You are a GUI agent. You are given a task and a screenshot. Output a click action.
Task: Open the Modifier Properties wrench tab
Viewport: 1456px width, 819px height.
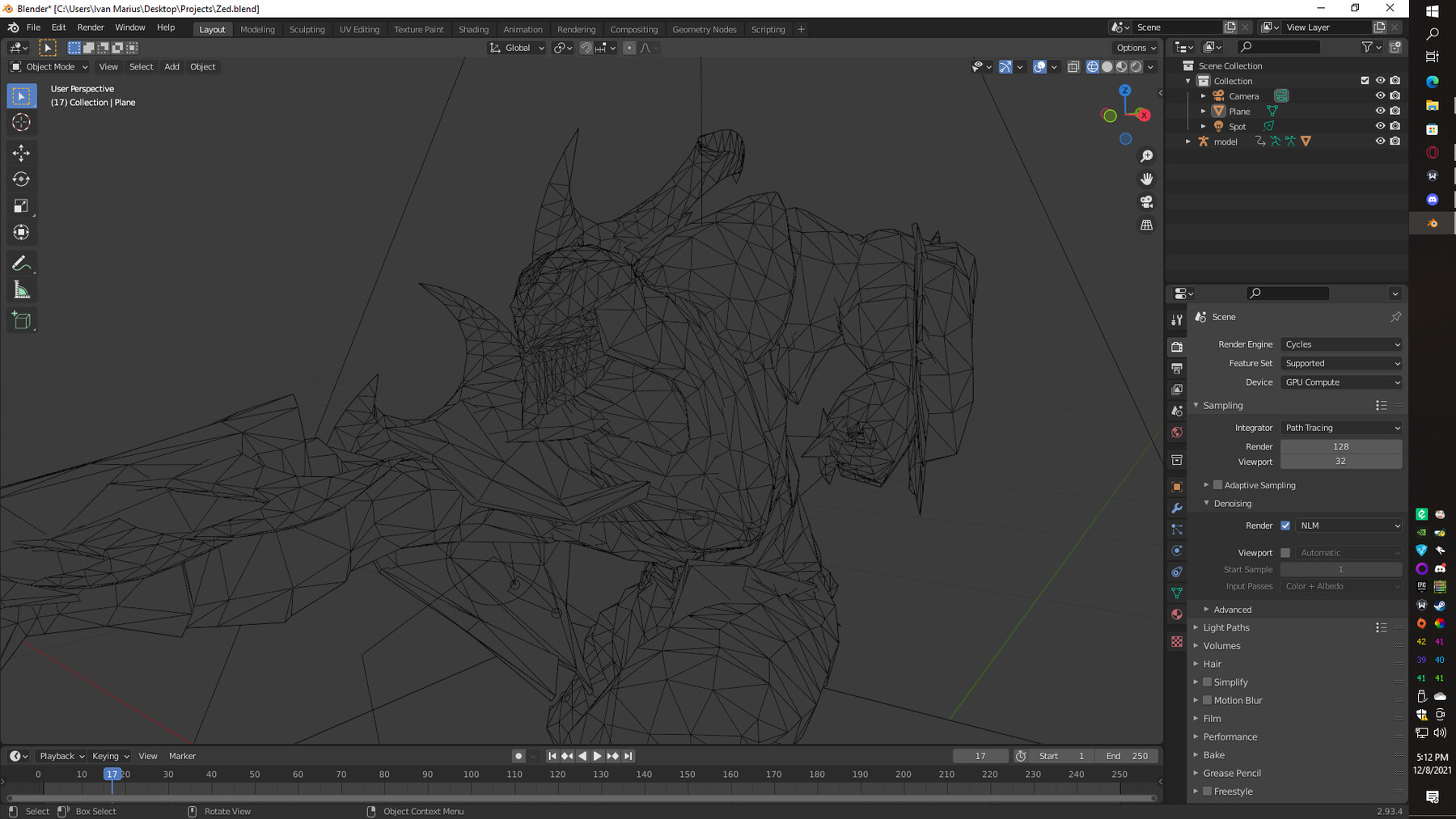pos(1176,508)
